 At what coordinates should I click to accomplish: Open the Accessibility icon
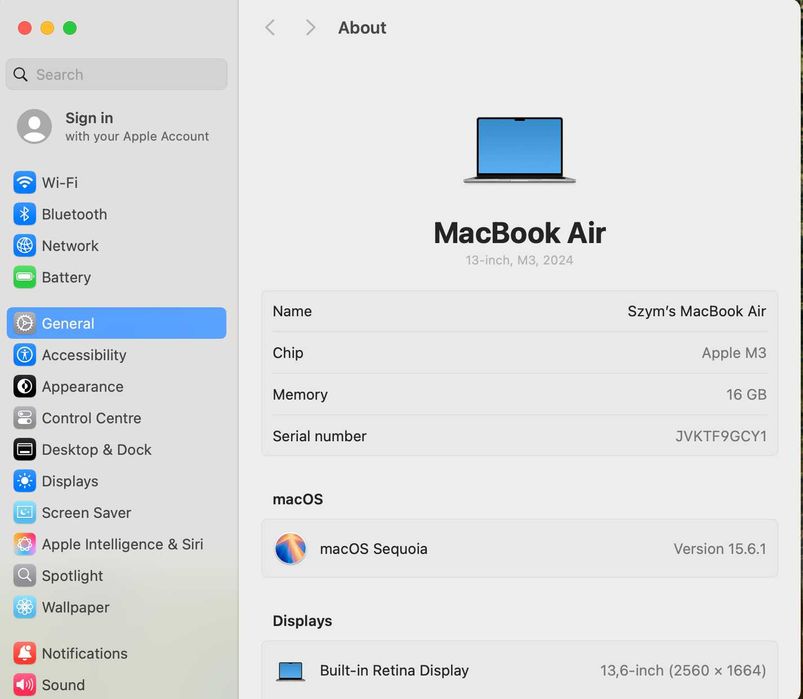tap(25, 355)
